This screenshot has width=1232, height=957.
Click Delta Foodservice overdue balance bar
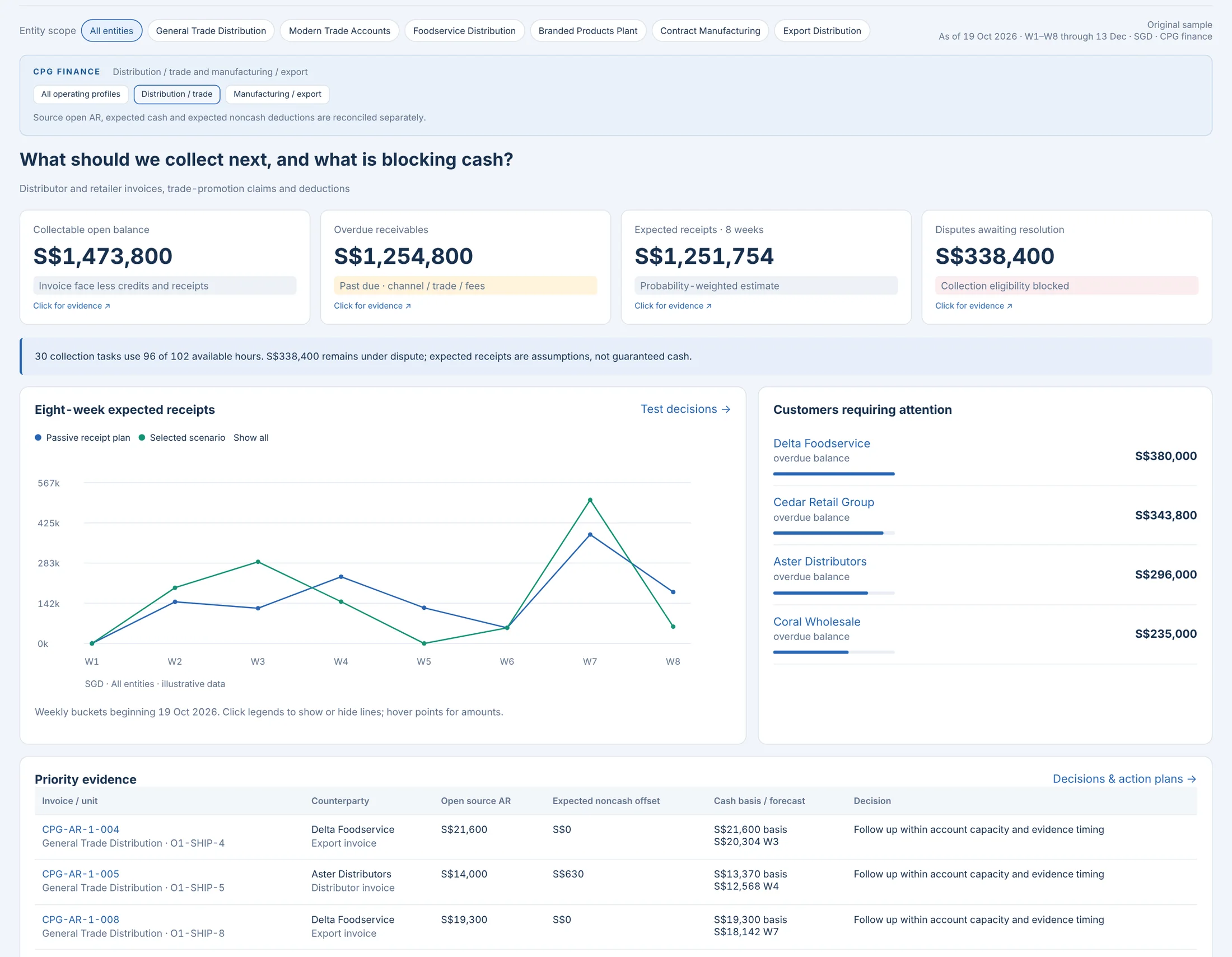click(834, 474)
